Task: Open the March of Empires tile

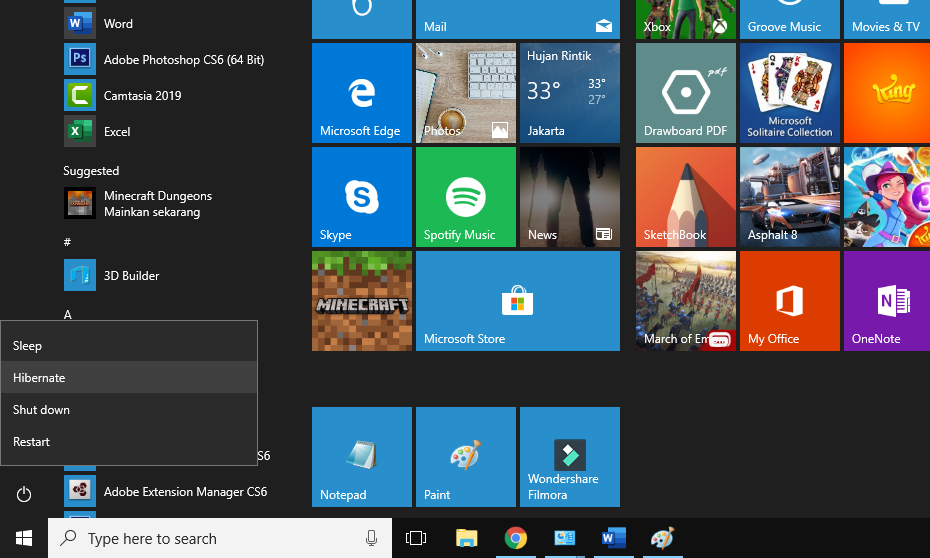Action: (686, 301)
